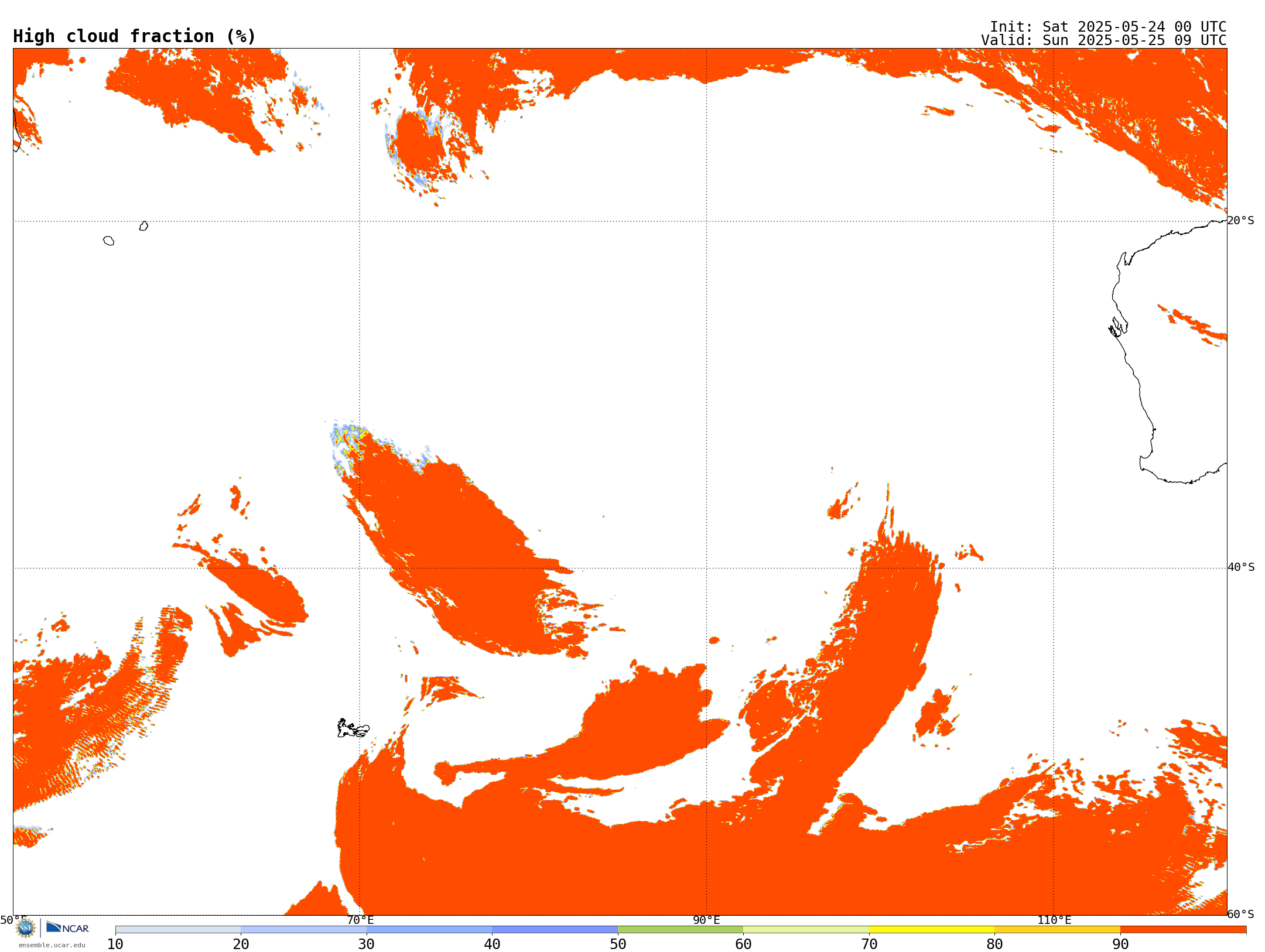The height and width of the screenshot is (952, 1265).
Task: Click the 50°E longitude label
Action: pyautogui.click(x=13, y=920)
